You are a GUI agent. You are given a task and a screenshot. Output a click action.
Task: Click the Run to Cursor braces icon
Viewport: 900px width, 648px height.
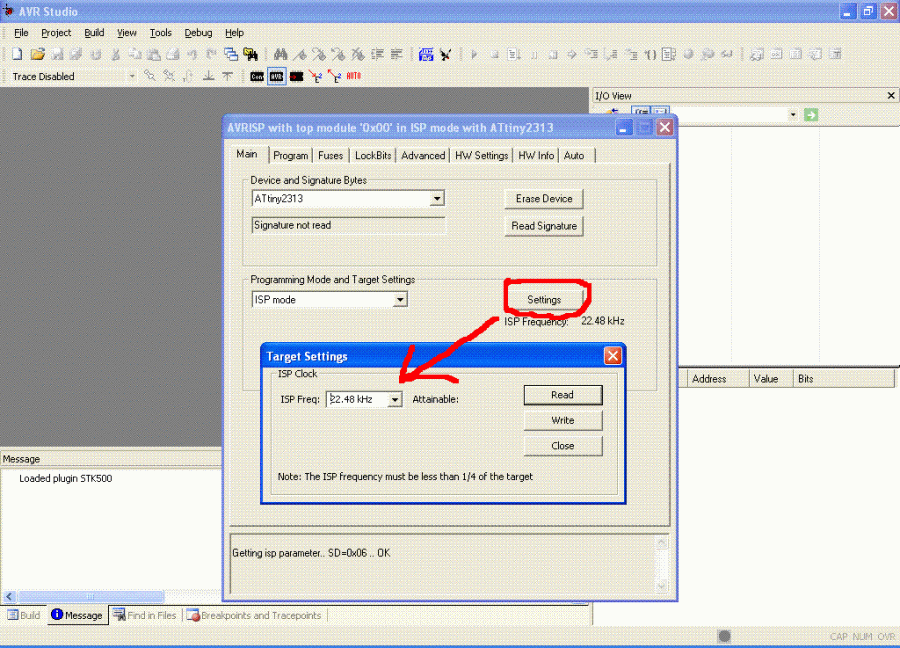650,55
